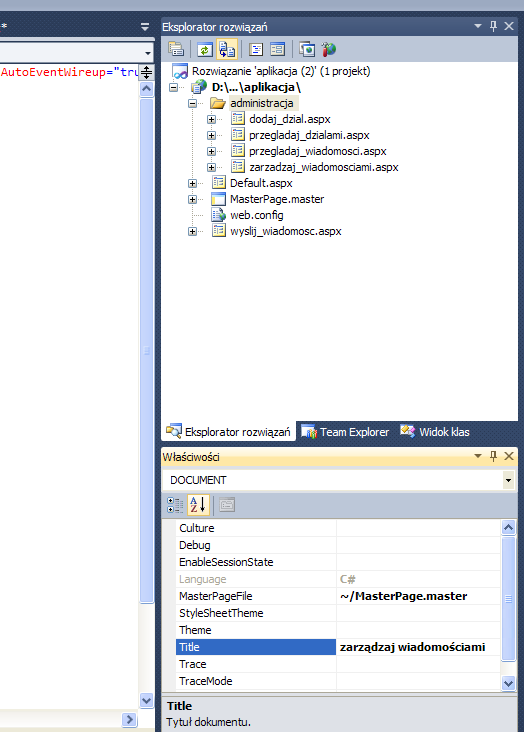Select the web.config file name
524x732 pixels.
click(257, 215)
